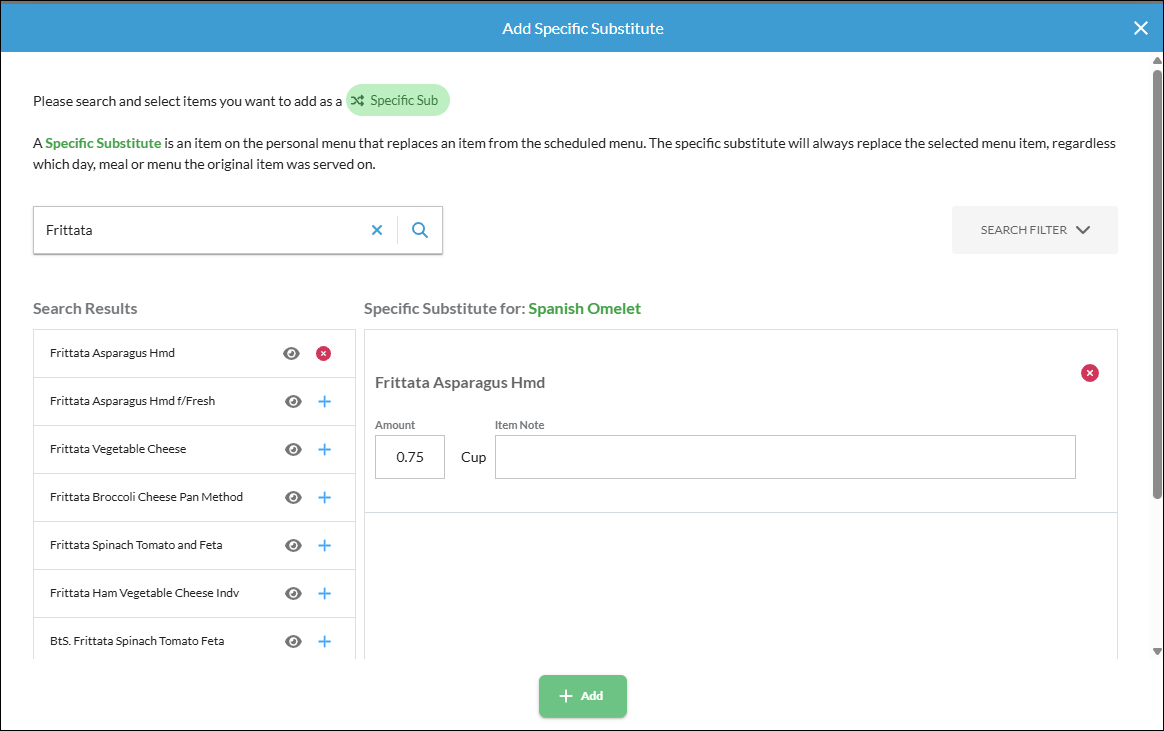Click the magnifying glass search icon

point(420,230)
